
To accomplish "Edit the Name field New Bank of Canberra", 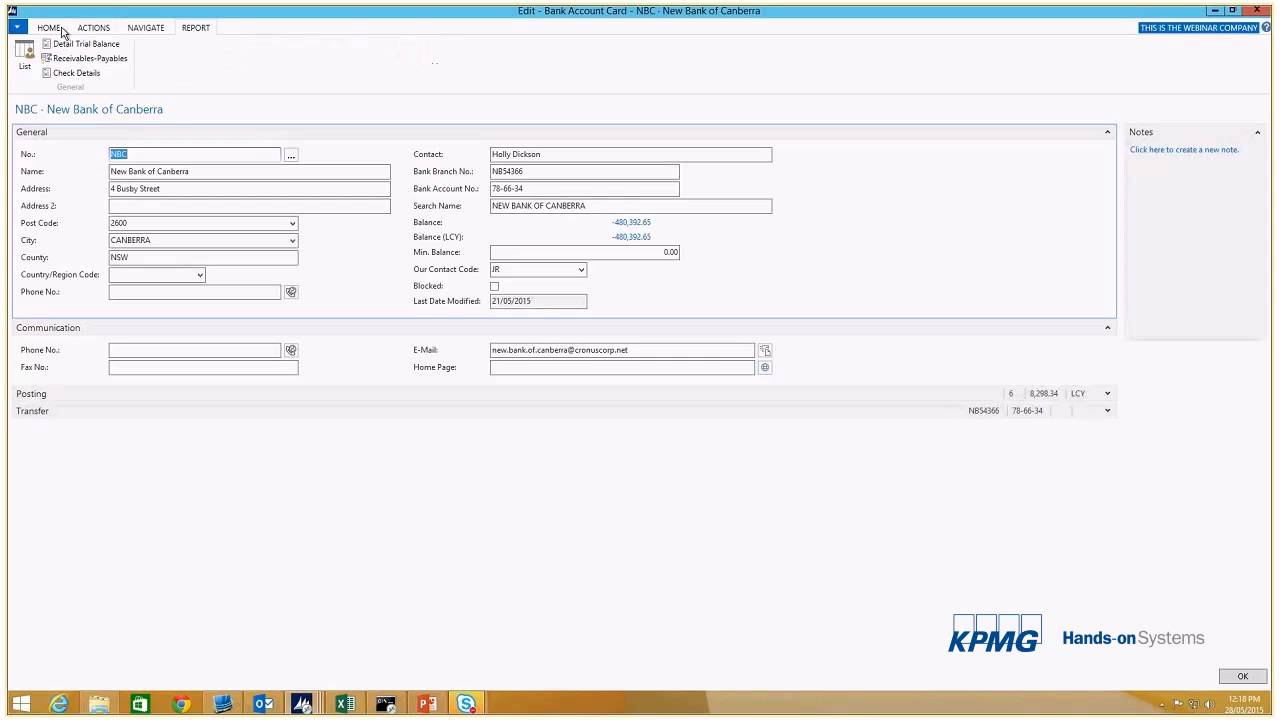I will click(250, 172).
